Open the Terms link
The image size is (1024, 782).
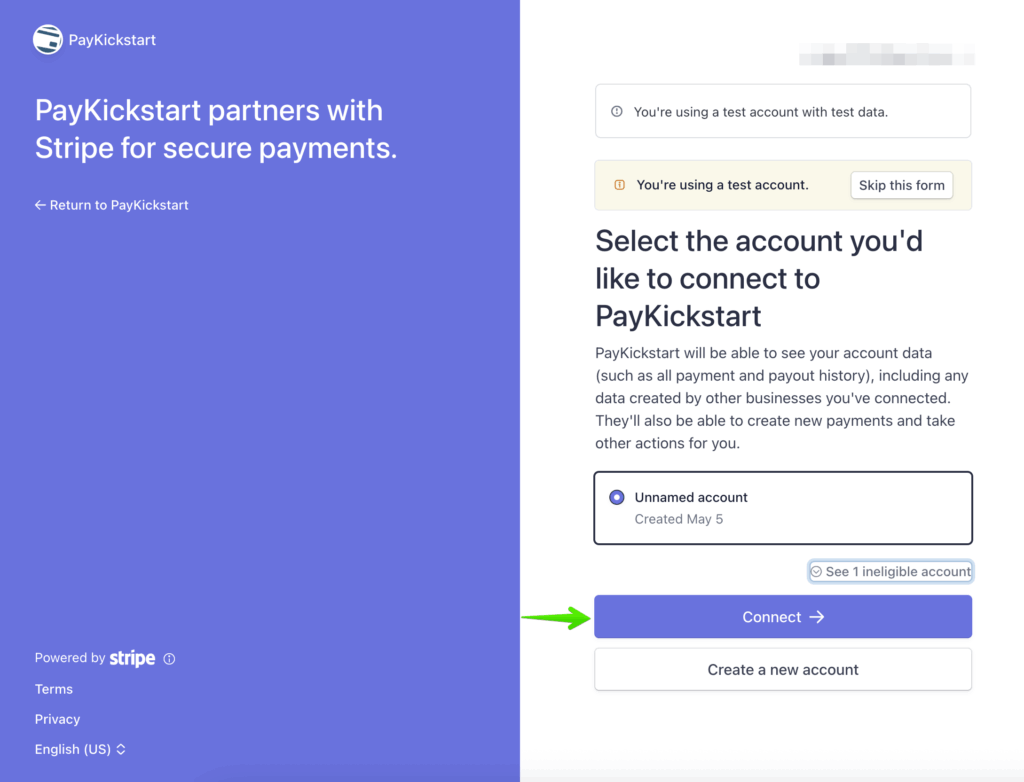(54, 689)
